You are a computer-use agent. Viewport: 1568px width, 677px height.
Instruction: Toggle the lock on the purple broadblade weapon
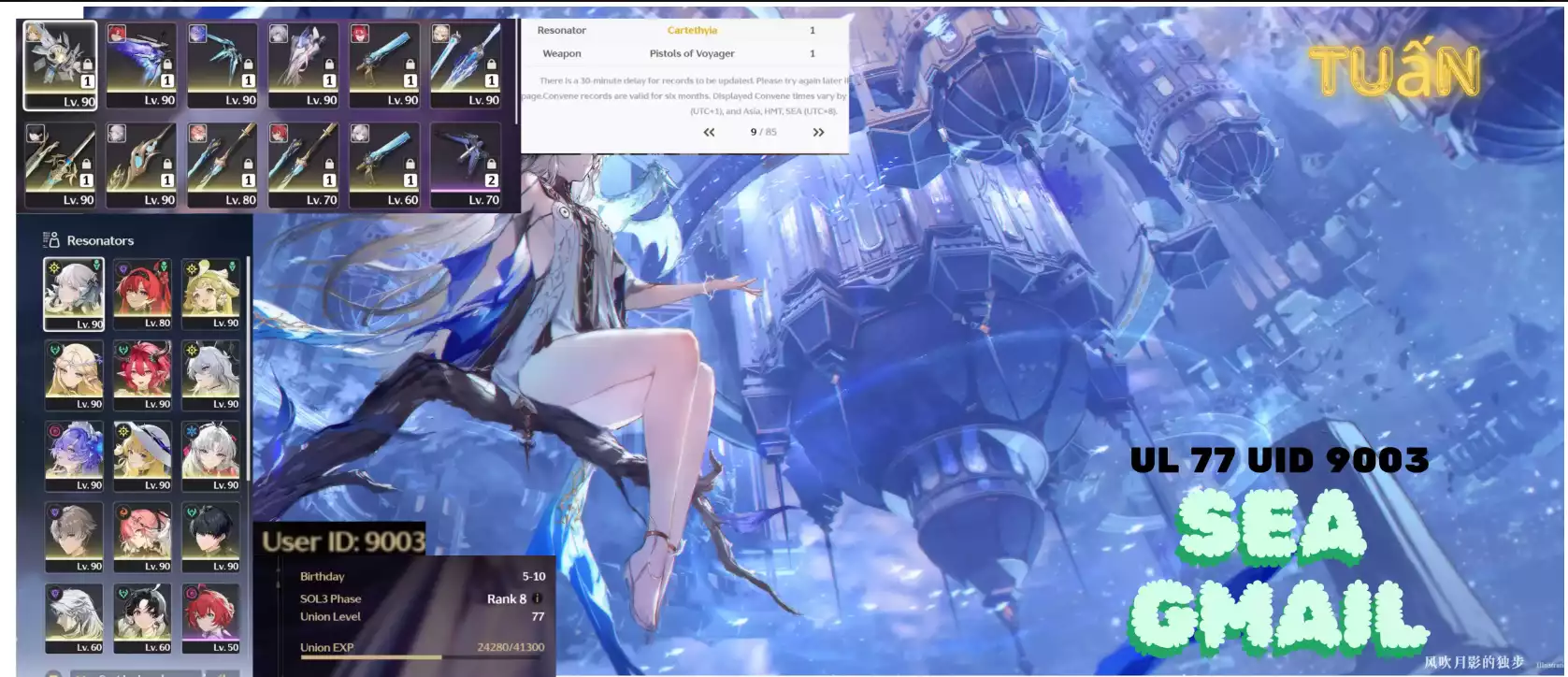coord(167,65)
